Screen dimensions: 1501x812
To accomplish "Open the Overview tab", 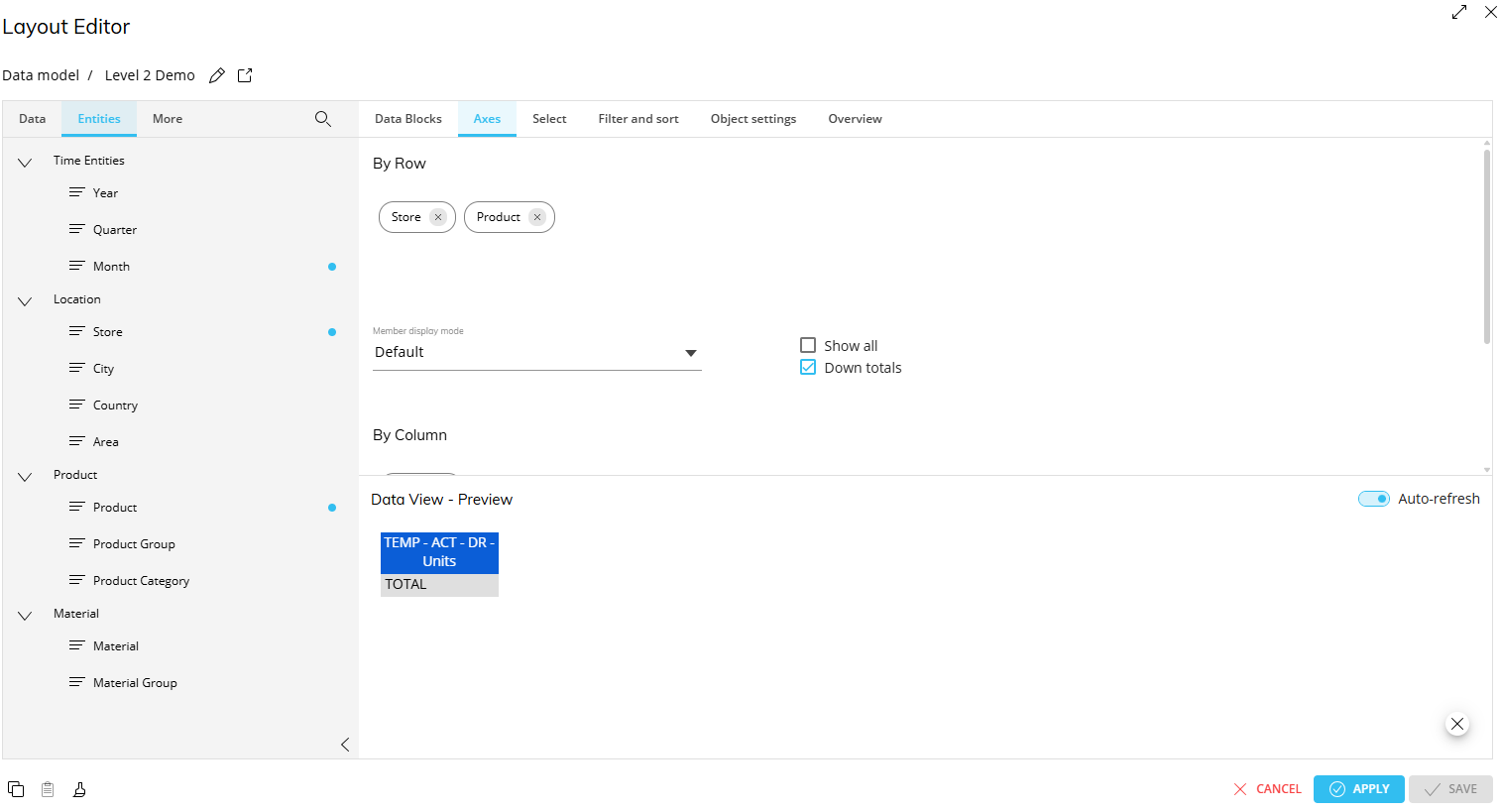I will 855,119.
